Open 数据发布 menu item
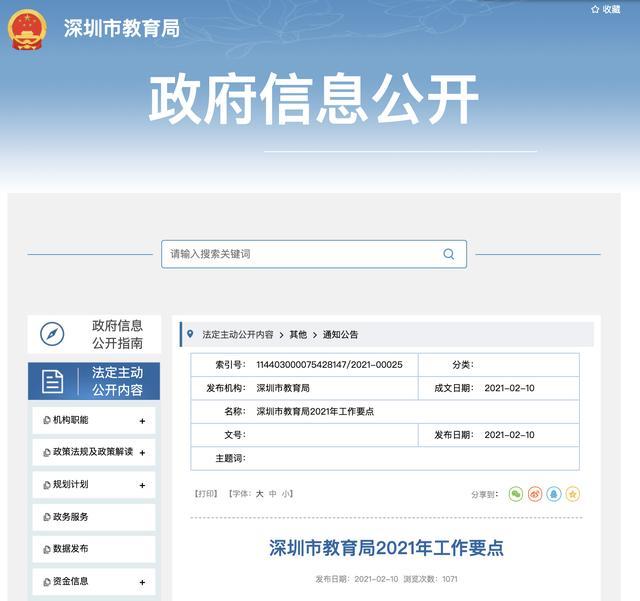Screen dimensions: 640x601 click(94, 549)
